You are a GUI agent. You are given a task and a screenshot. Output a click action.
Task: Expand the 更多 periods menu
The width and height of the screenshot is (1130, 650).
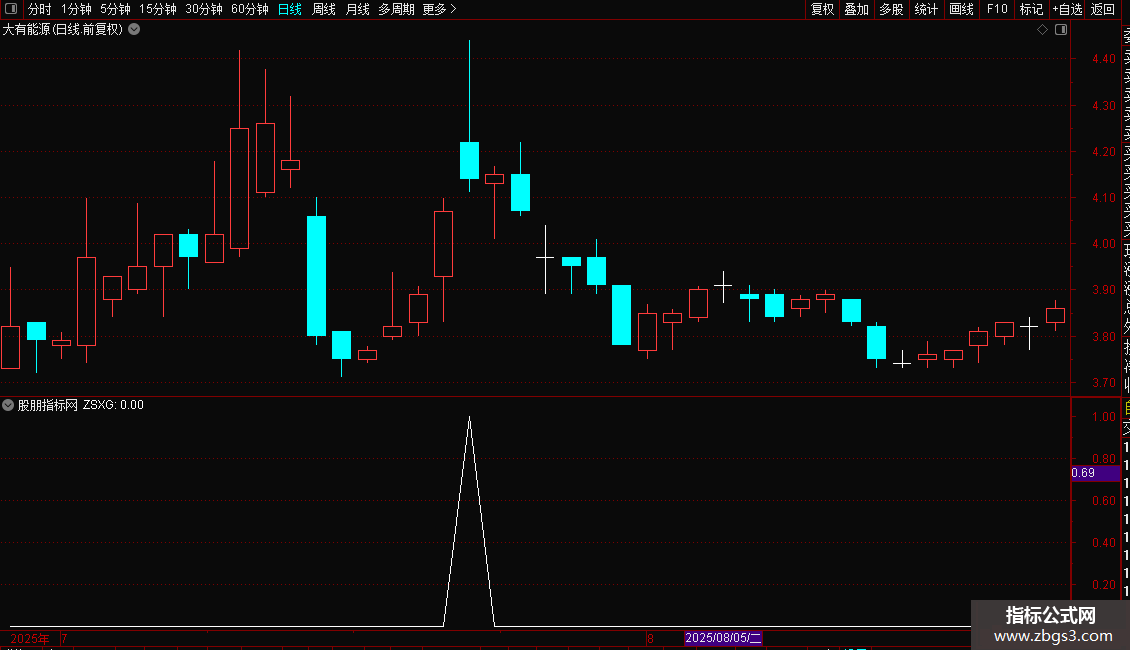pos(440,9)
